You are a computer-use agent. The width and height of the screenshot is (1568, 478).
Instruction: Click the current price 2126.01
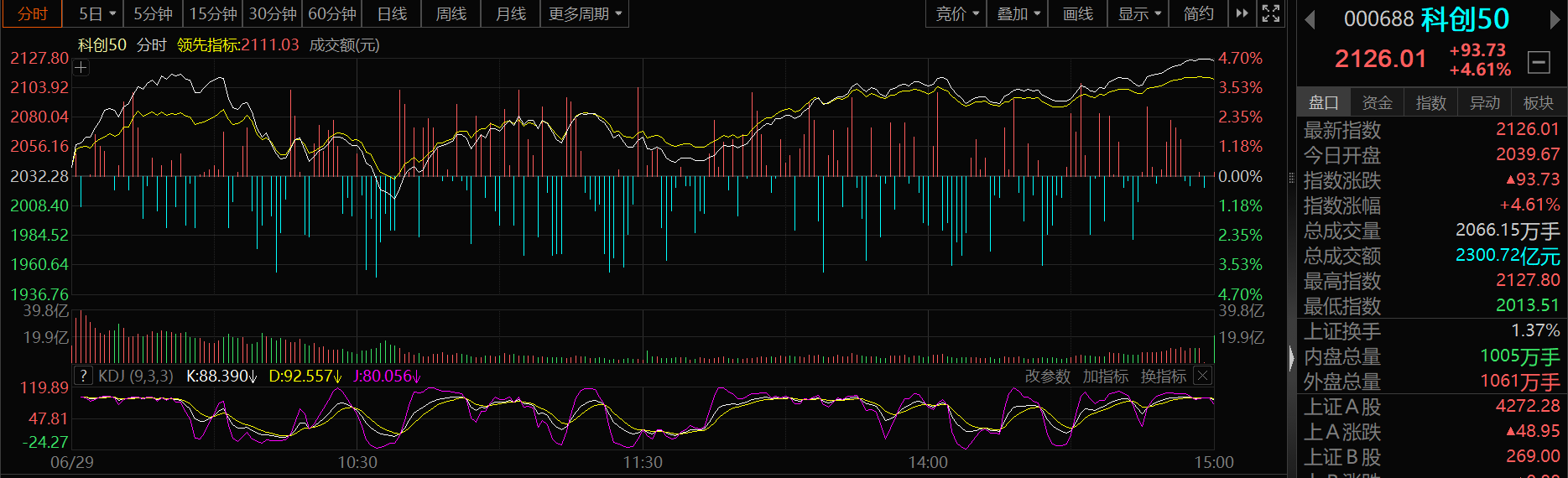1381,59
